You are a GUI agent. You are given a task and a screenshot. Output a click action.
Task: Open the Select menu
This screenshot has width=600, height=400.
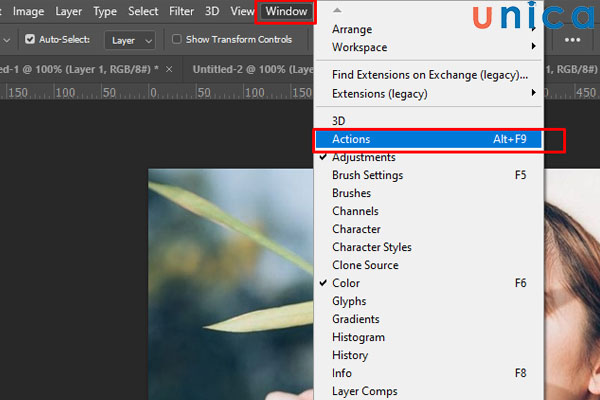[x=143, y=11]
